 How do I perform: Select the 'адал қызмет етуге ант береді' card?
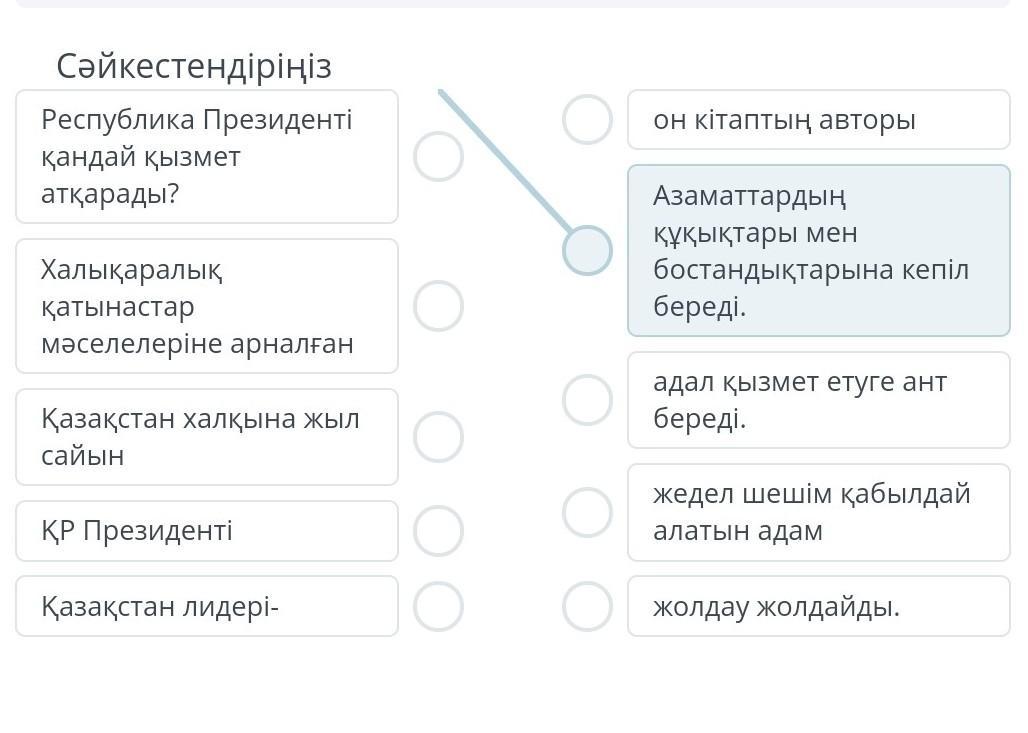[818, 400]
